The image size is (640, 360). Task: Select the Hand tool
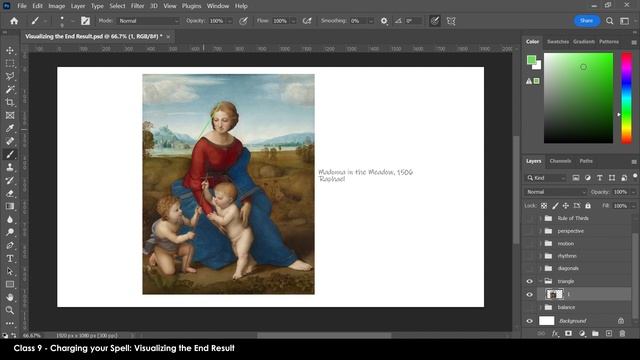(10, 297)
